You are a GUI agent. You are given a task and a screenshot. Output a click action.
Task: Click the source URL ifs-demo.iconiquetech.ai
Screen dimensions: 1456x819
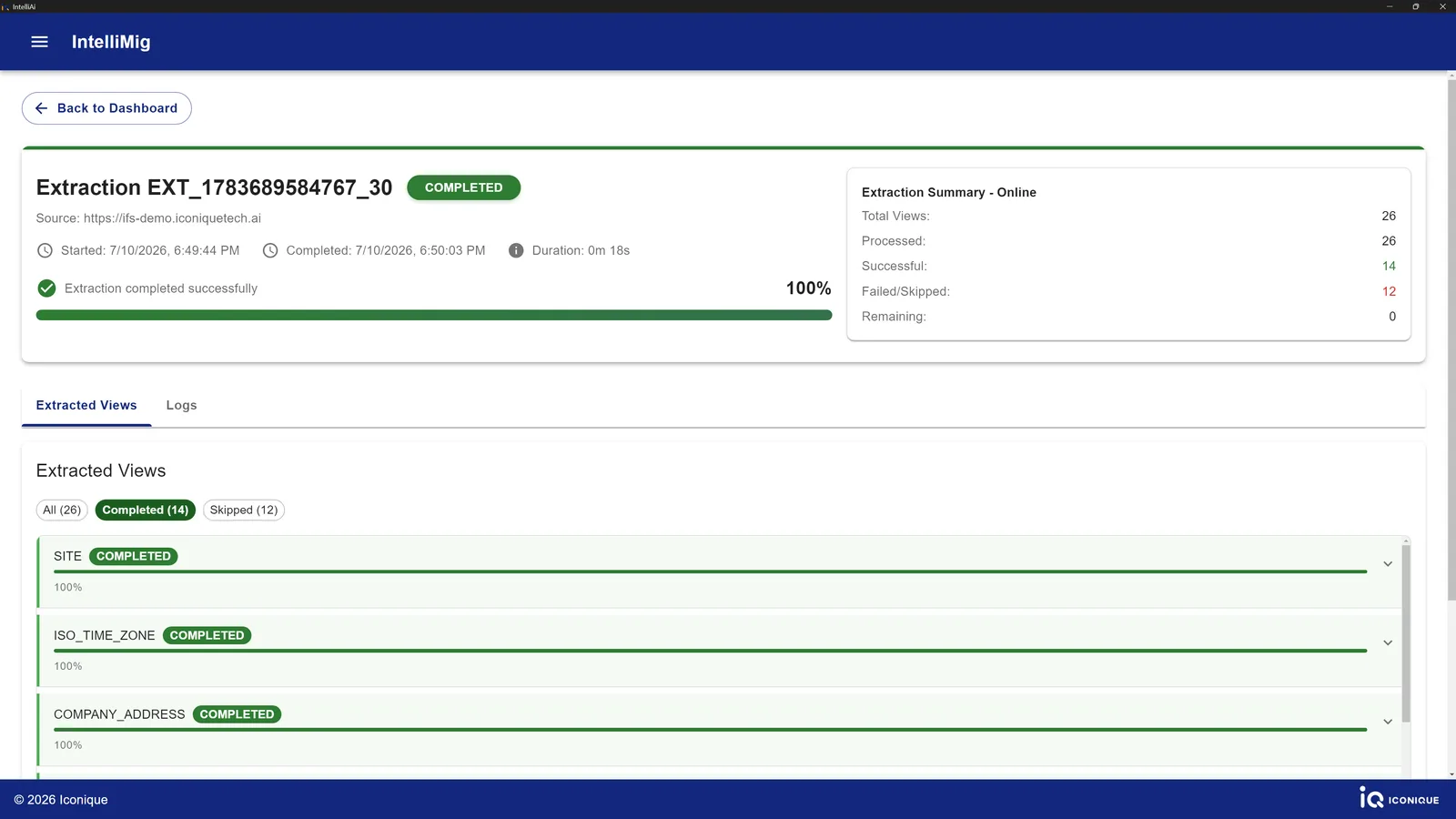(x=172, y=218)
